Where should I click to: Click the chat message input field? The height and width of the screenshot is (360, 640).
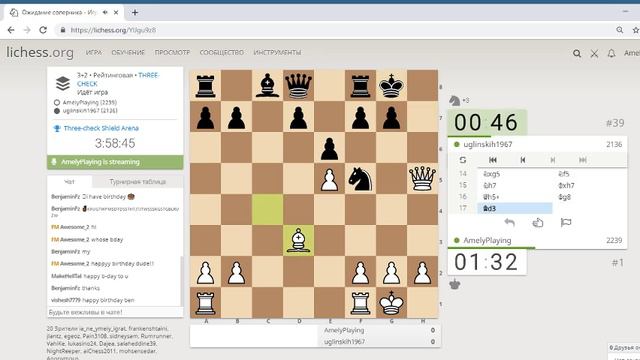(115, 312)
